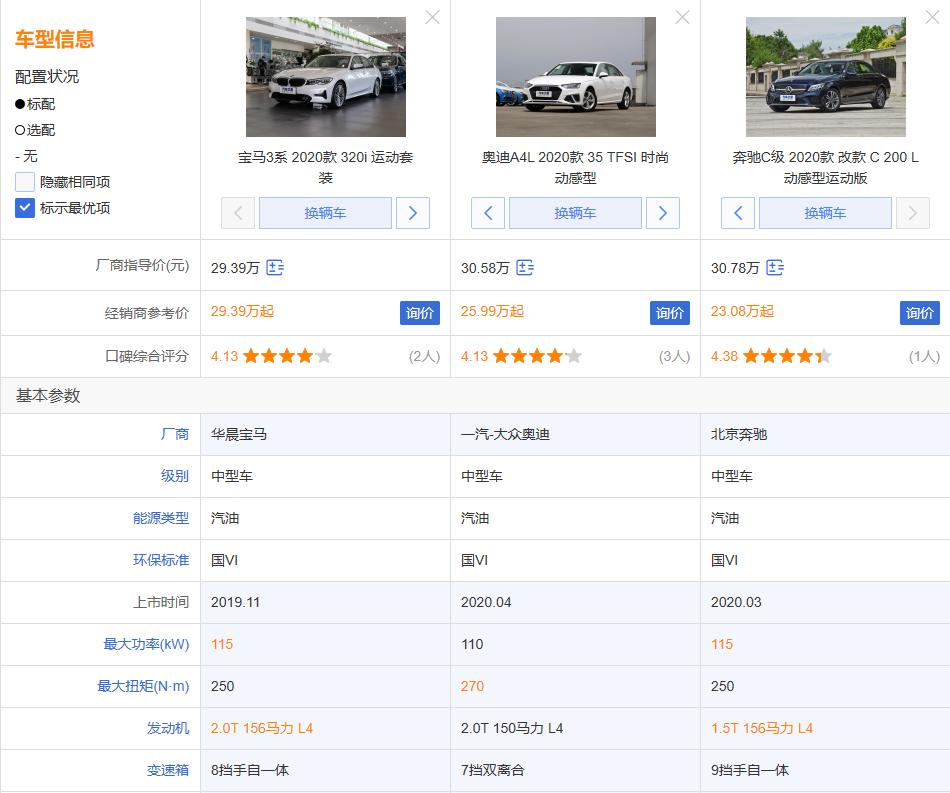
Task: Click 换辆车 for the 宝马3系 column
Action: click(x=325, y=213)
